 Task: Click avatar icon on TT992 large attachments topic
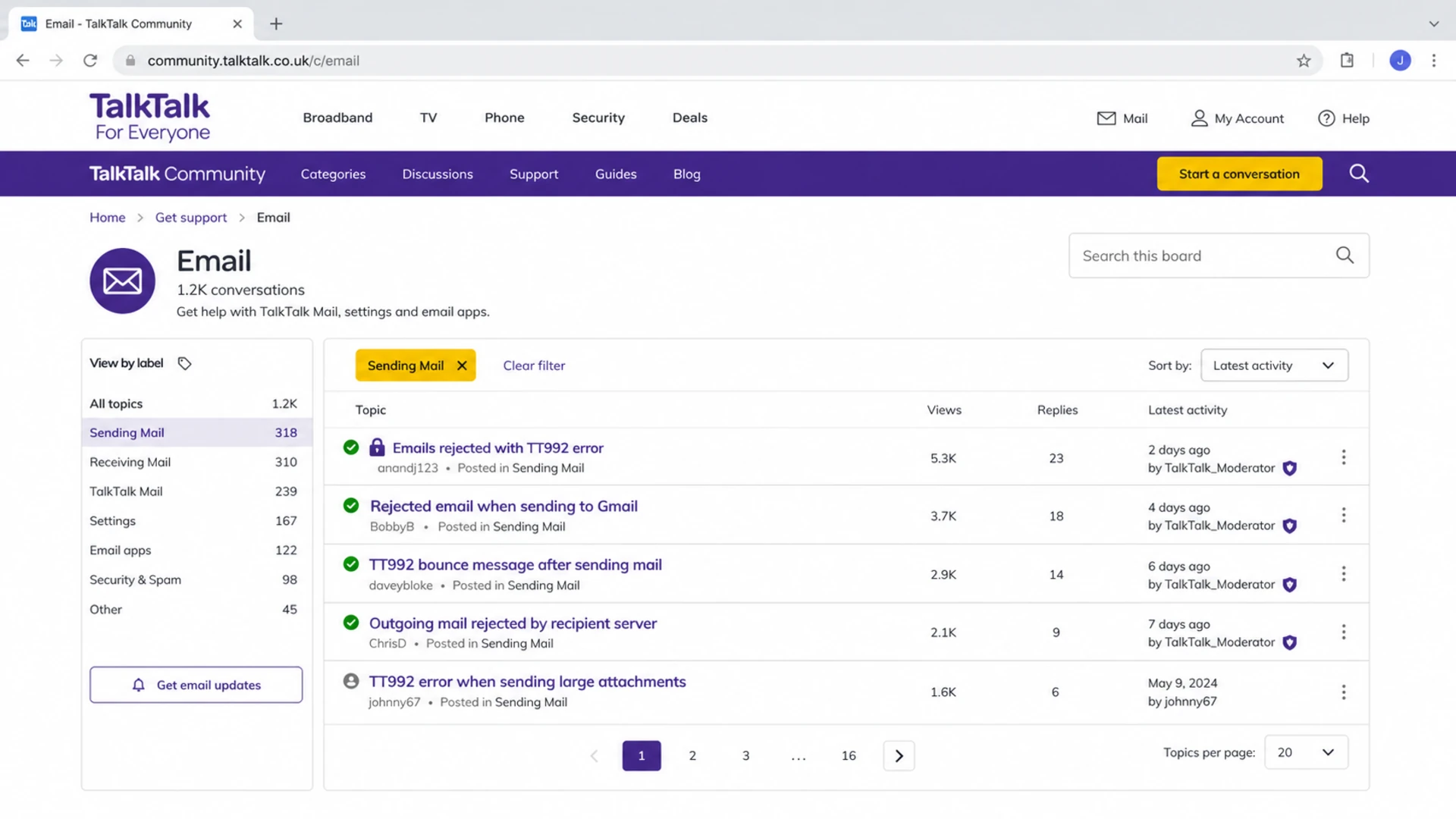coord(350,681)
